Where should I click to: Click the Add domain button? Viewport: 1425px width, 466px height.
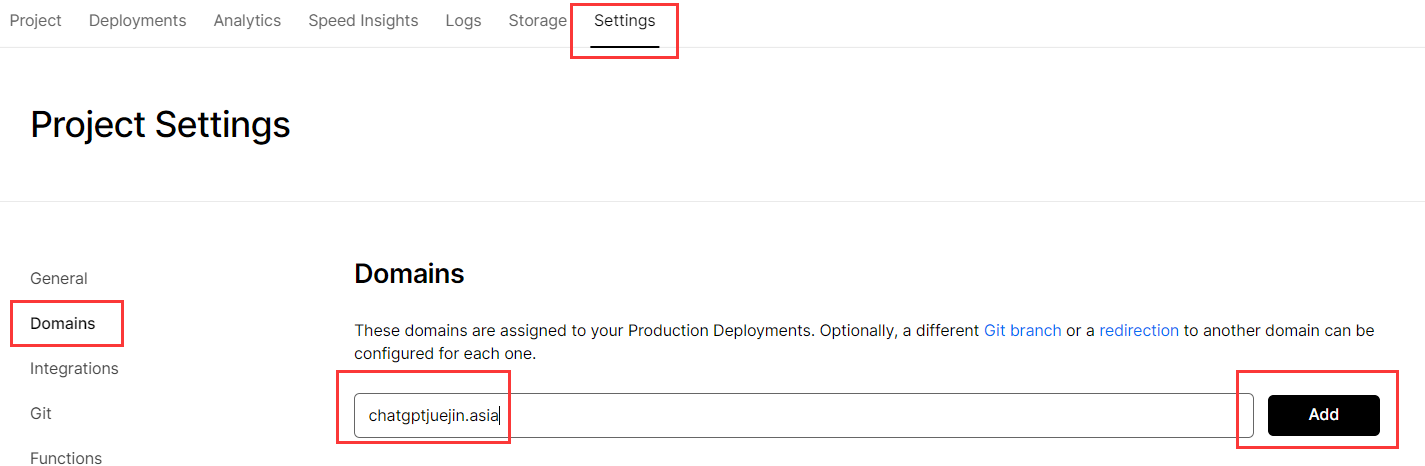pos(1324,415)
